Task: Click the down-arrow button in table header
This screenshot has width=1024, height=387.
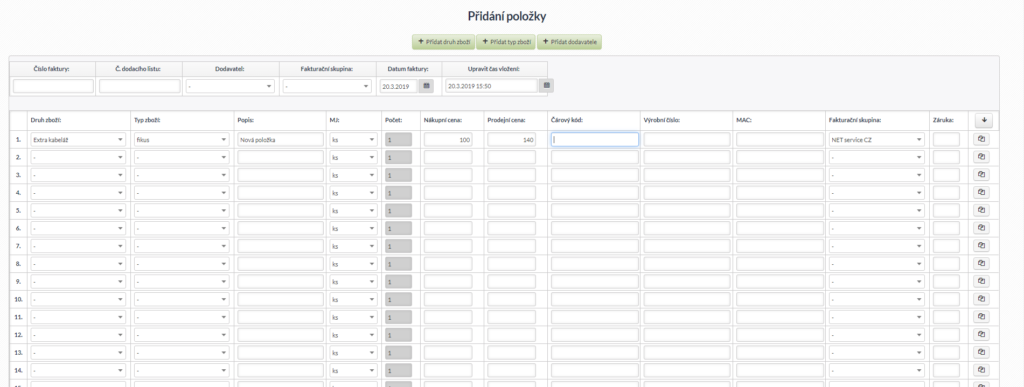Action: 984,120
